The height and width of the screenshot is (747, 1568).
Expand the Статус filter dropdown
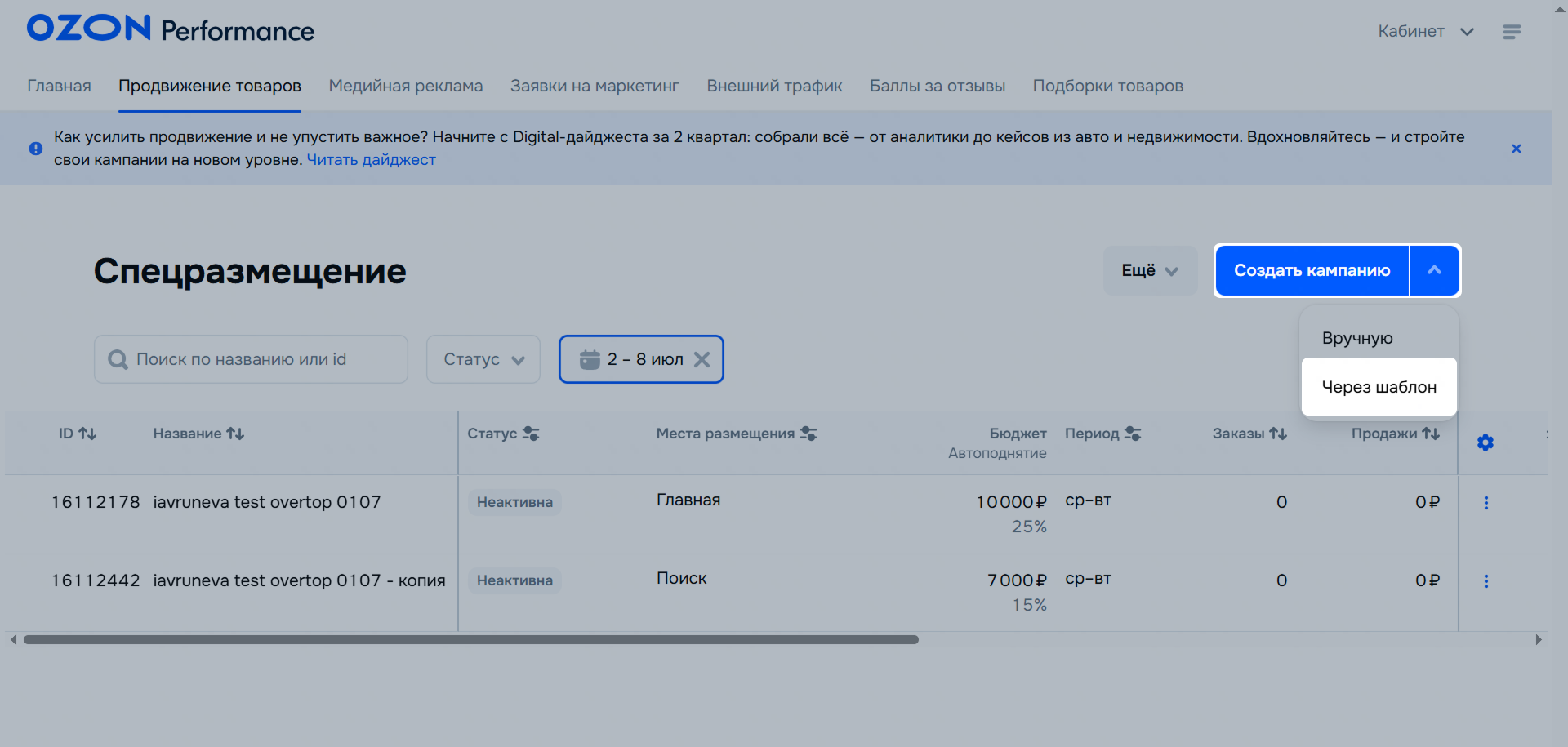483,359
